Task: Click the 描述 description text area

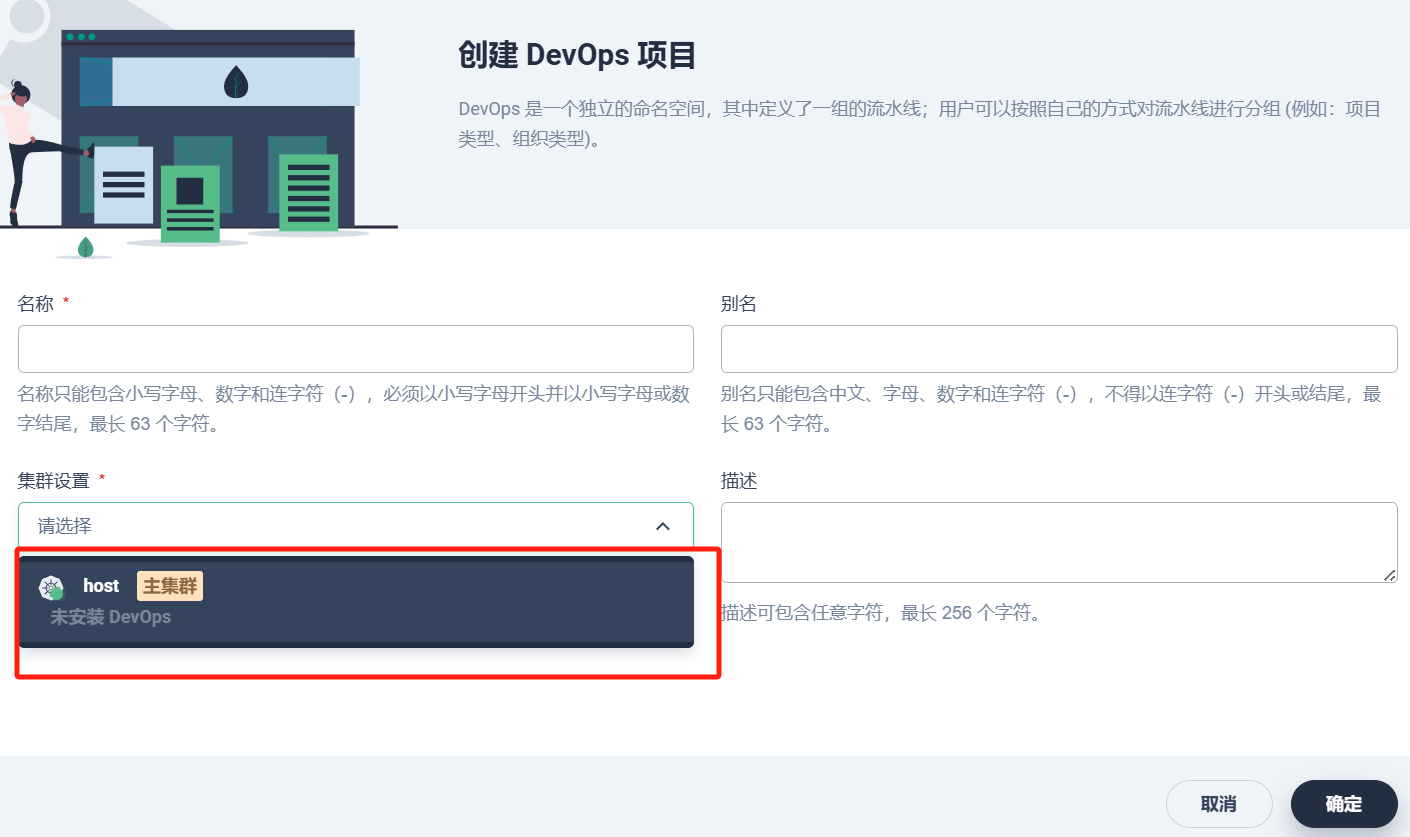Action: [x=1059, y=542]
